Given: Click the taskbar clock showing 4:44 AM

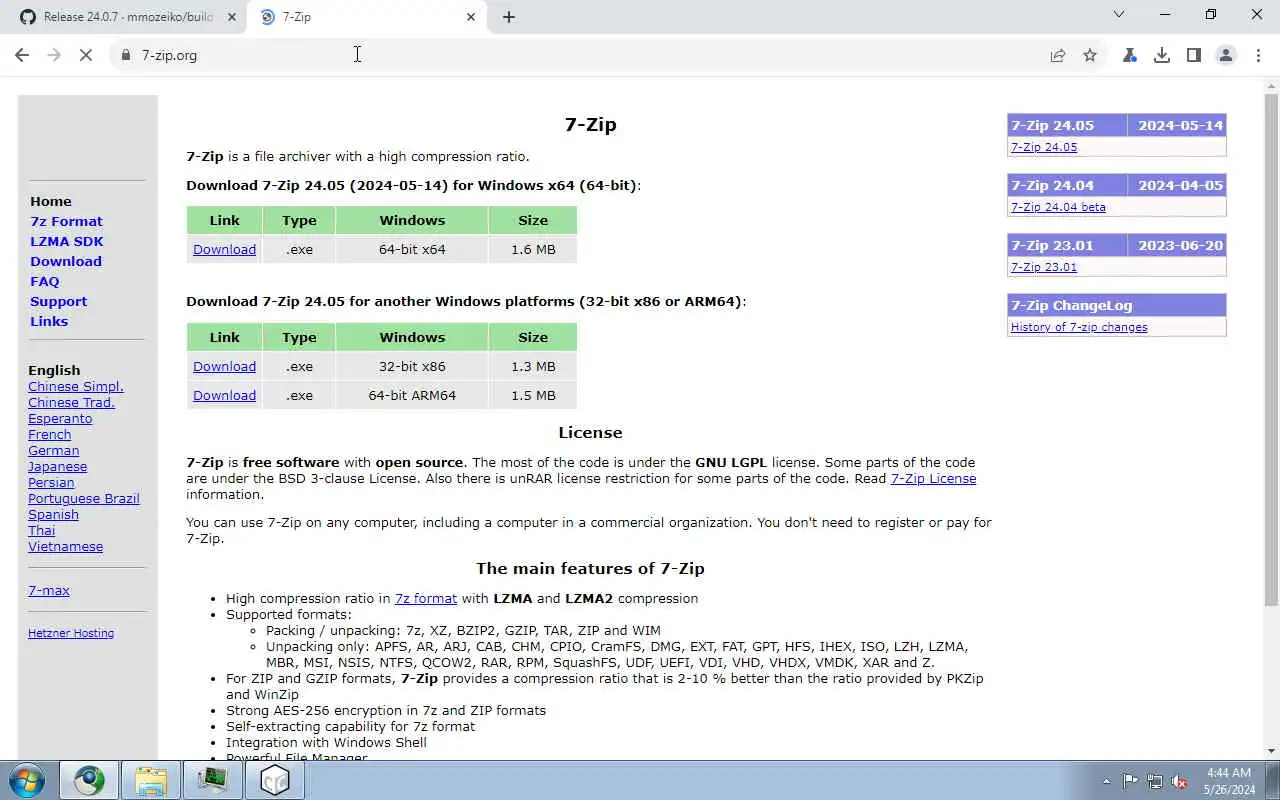Looking at the screenshot, I should coord(1229,780).
